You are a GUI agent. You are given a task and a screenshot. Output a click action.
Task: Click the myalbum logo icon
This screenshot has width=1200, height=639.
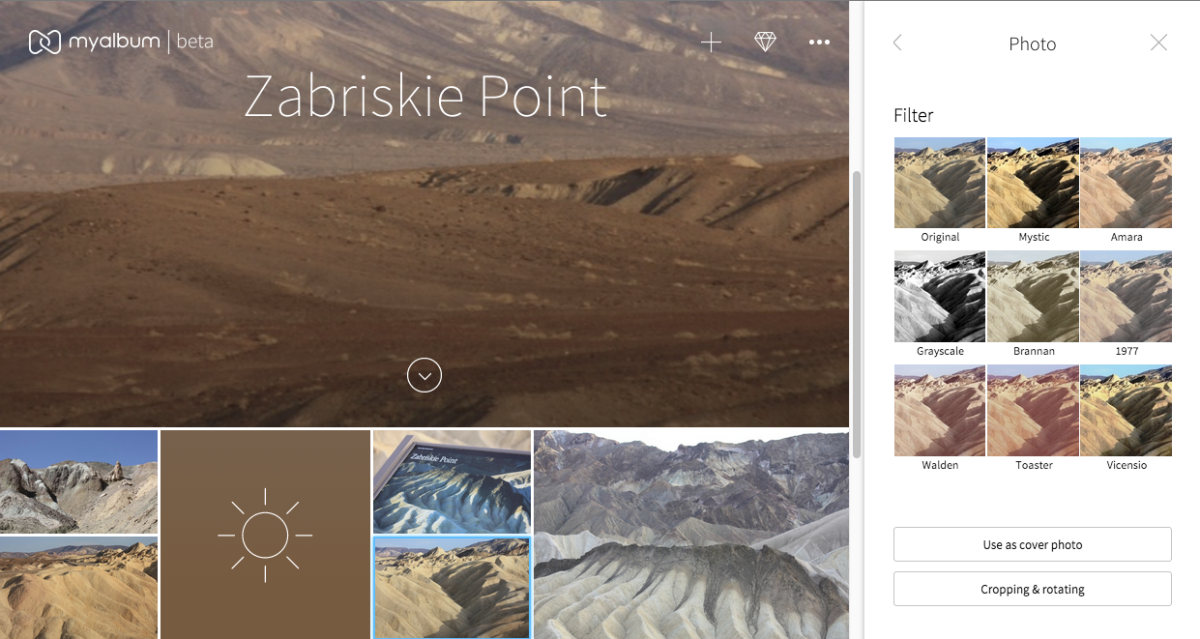coord(46,42)
